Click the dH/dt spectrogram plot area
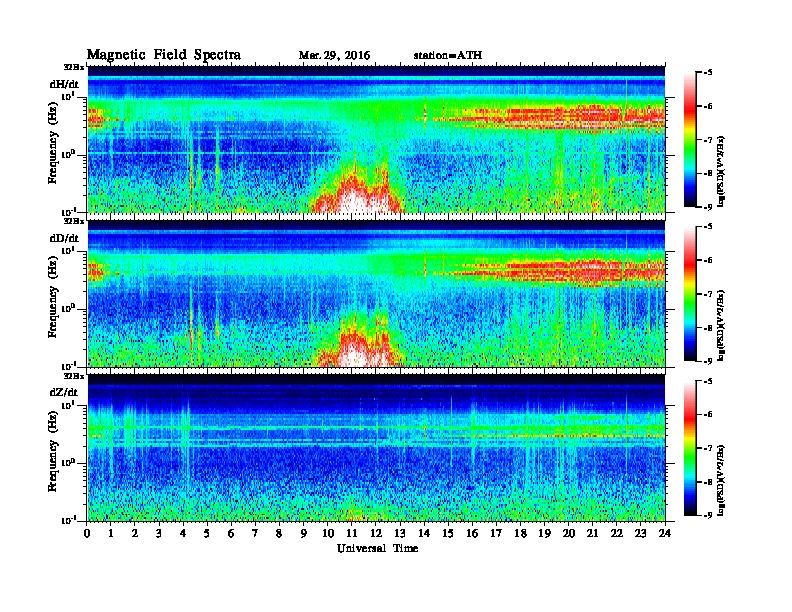 pyautogui.click(x=376, y=139)
